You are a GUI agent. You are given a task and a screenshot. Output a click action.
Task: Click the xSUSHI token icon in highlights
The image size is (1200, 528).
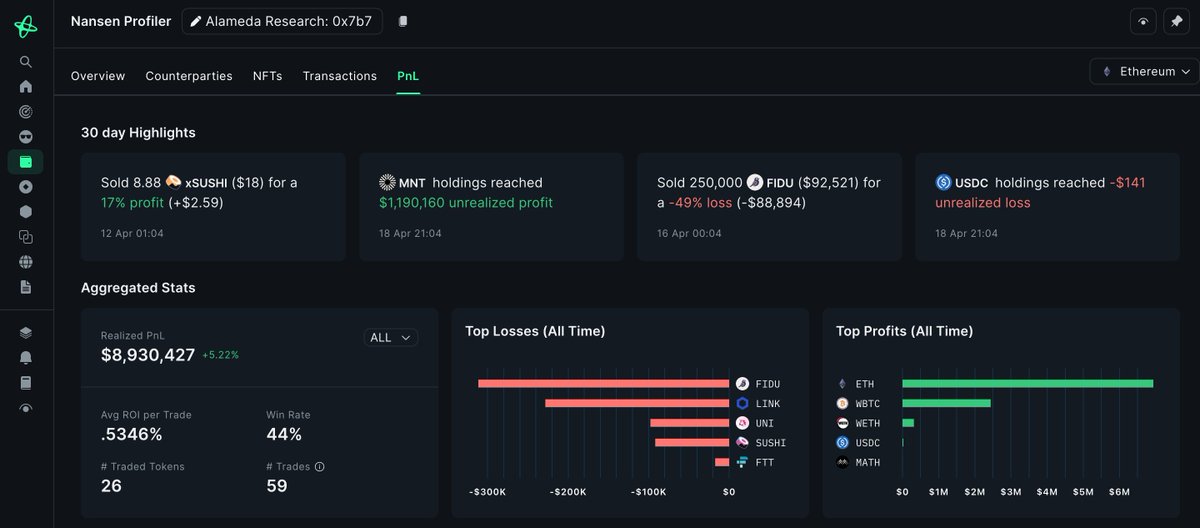point(173,183)
